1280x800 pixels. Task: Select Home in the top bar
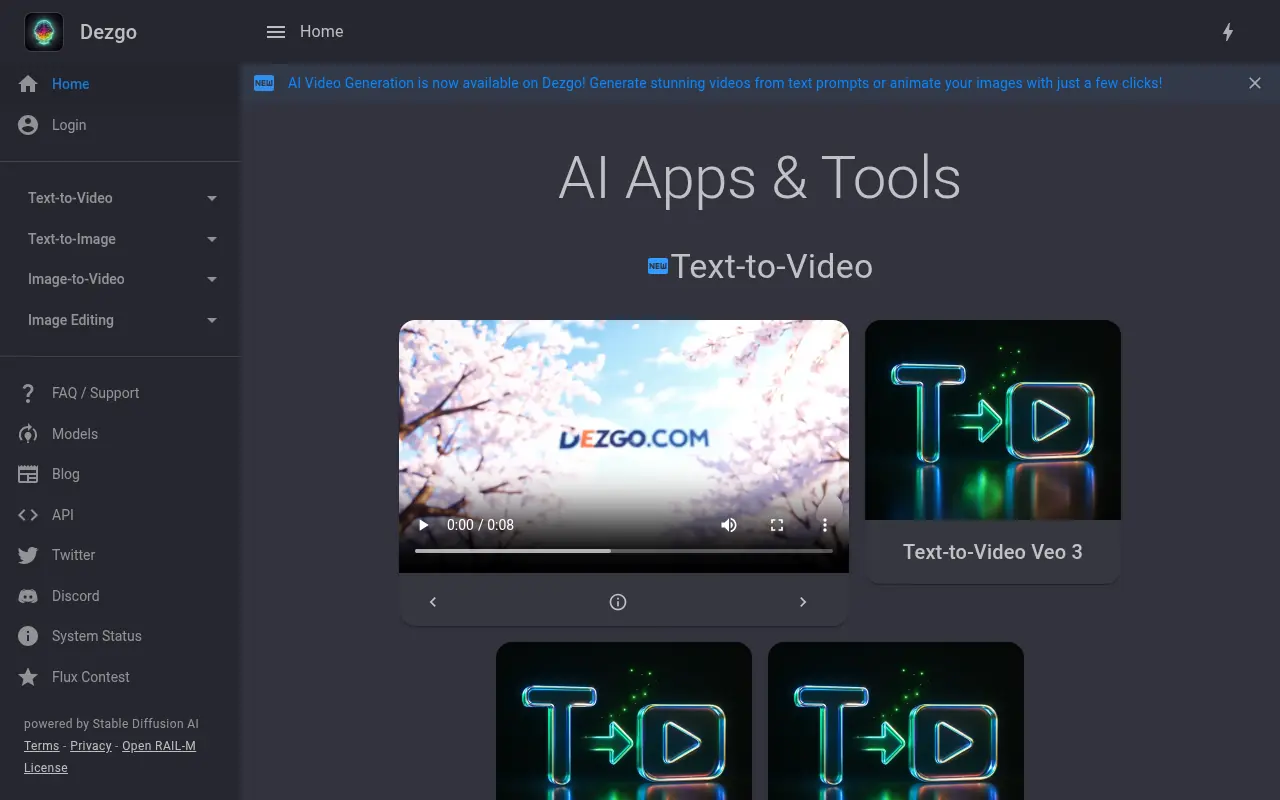321,31
